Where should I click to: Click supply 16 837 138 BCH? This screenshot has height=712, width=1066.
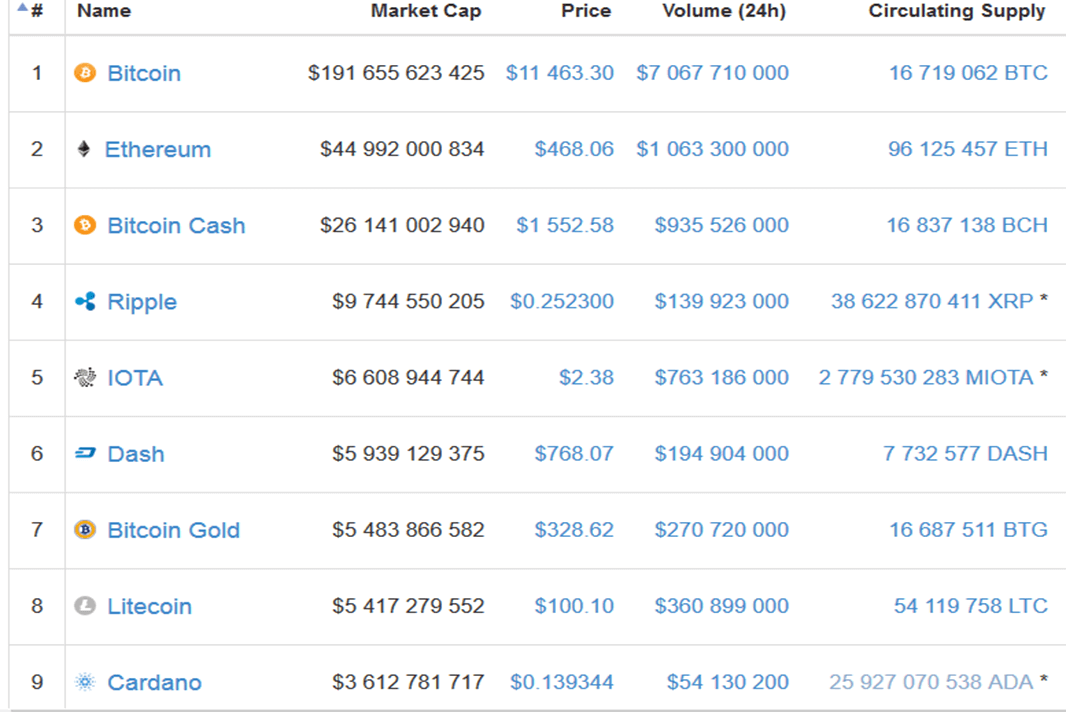[967, 225]
